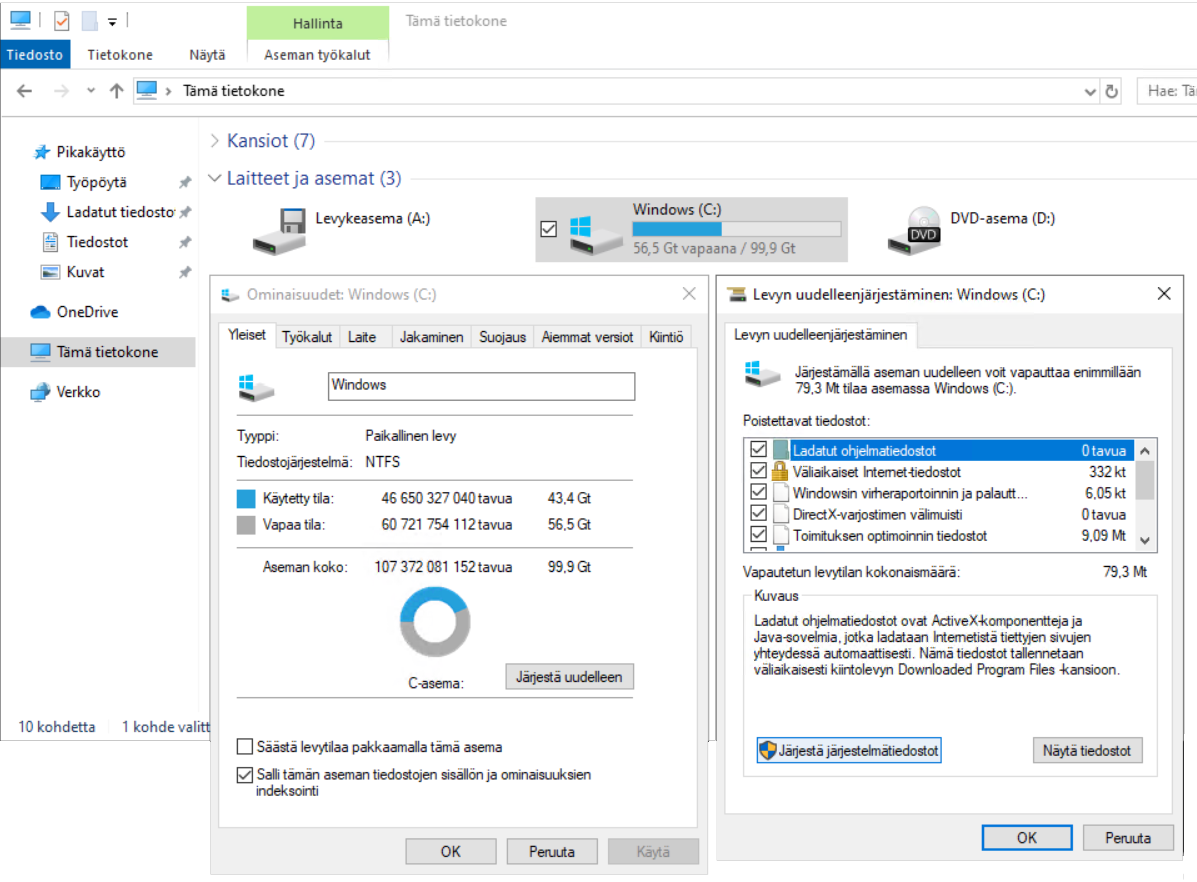Click the forward navigation arrow
This screenshot has height=882, width=1197.
point(61,91)
